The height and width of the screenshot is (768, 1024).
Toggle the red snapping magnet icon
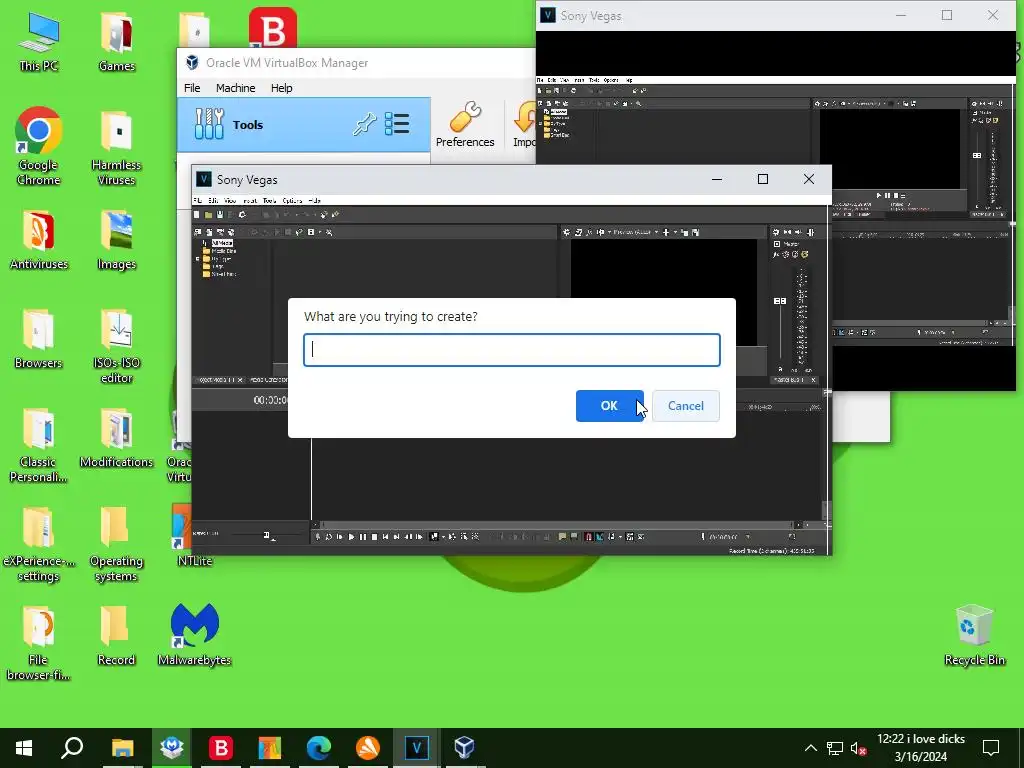point(588,537)
